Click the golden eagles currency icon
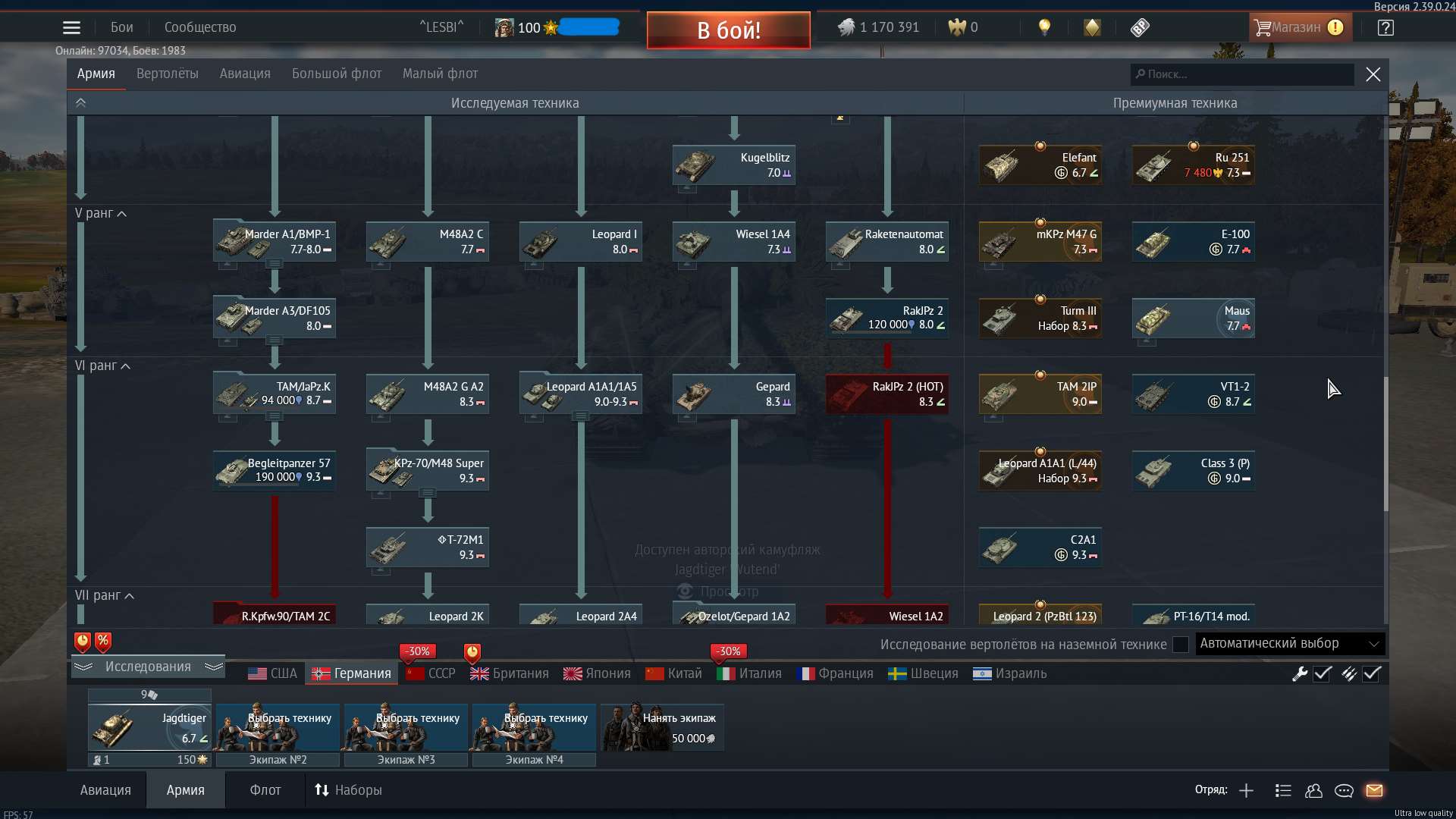1456x819 pixels. click(957, 27)
